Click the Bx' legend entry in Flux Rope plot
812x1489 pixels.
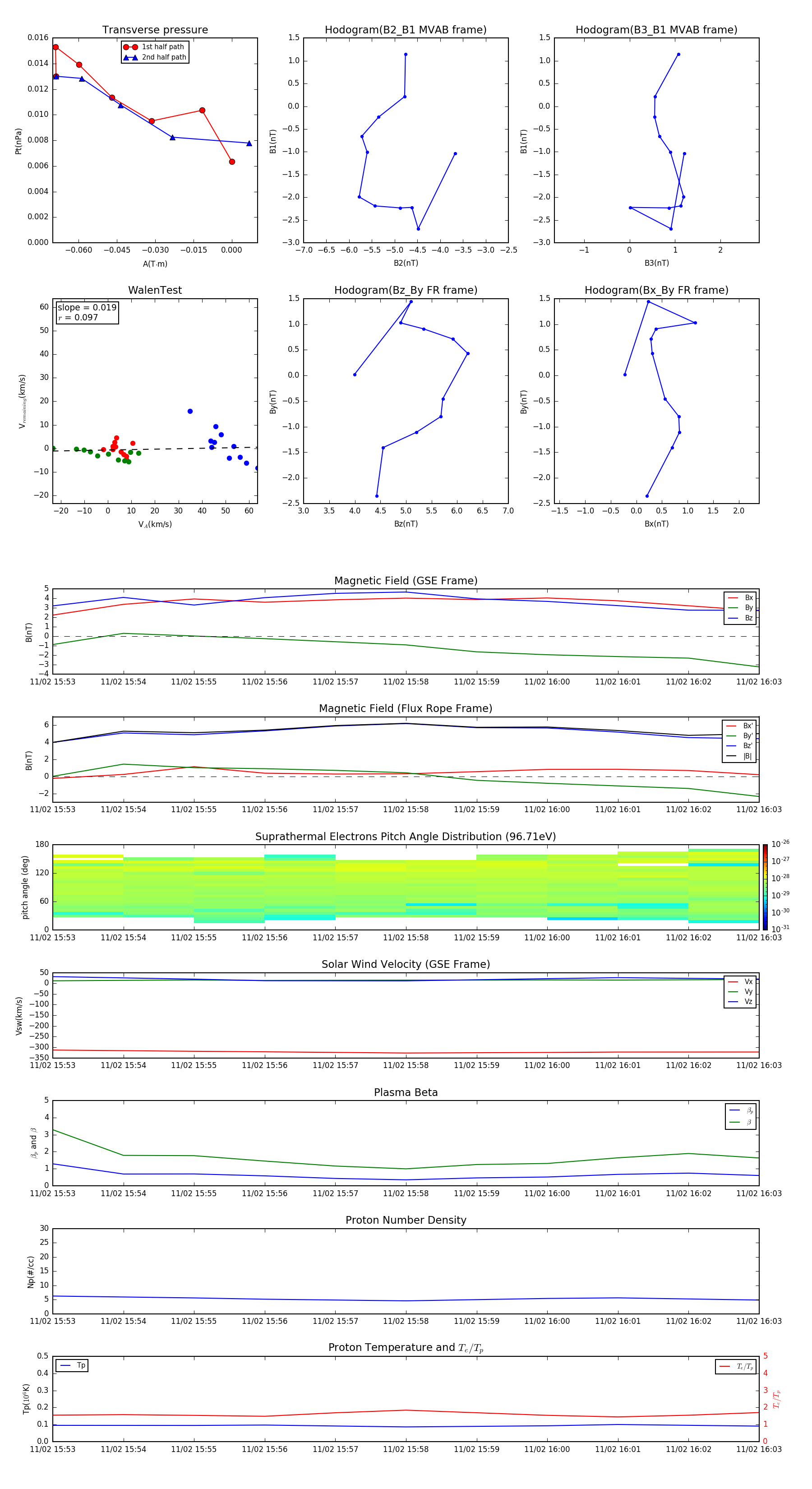740,726
